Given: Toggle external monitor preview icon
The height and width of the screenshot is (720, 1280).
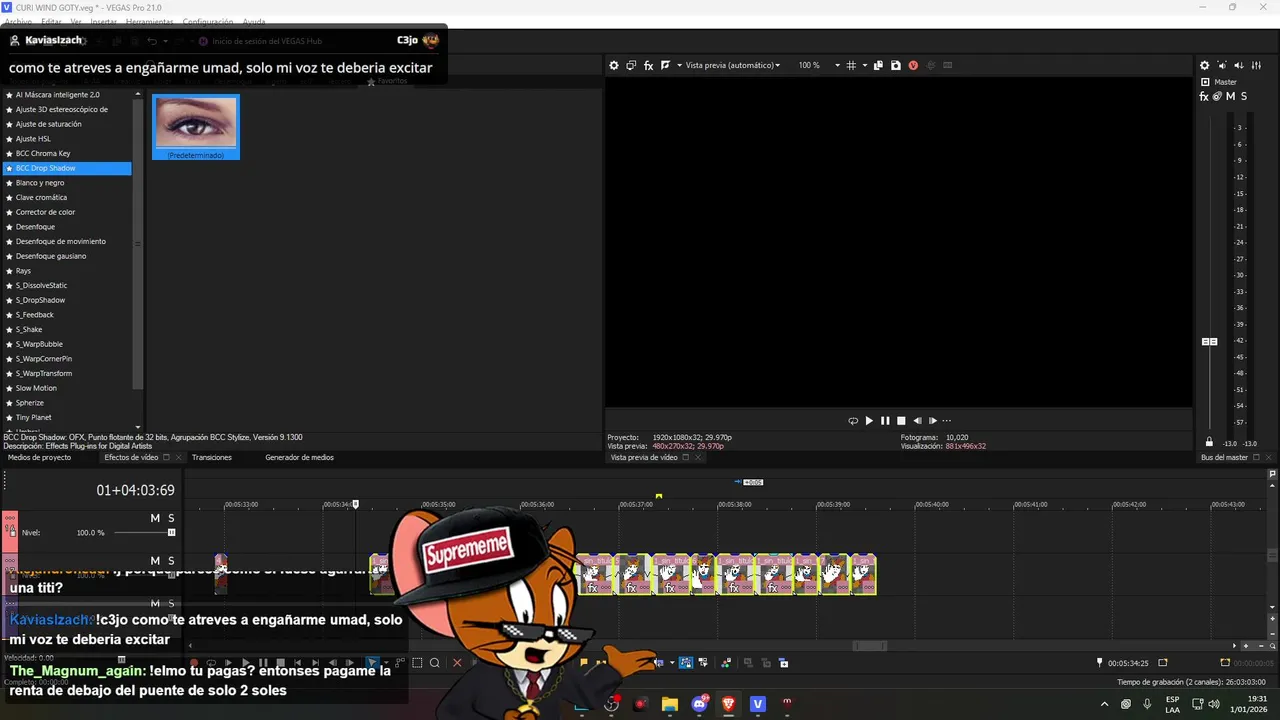Looking at the screenshot, I should (x=631, y=65).
